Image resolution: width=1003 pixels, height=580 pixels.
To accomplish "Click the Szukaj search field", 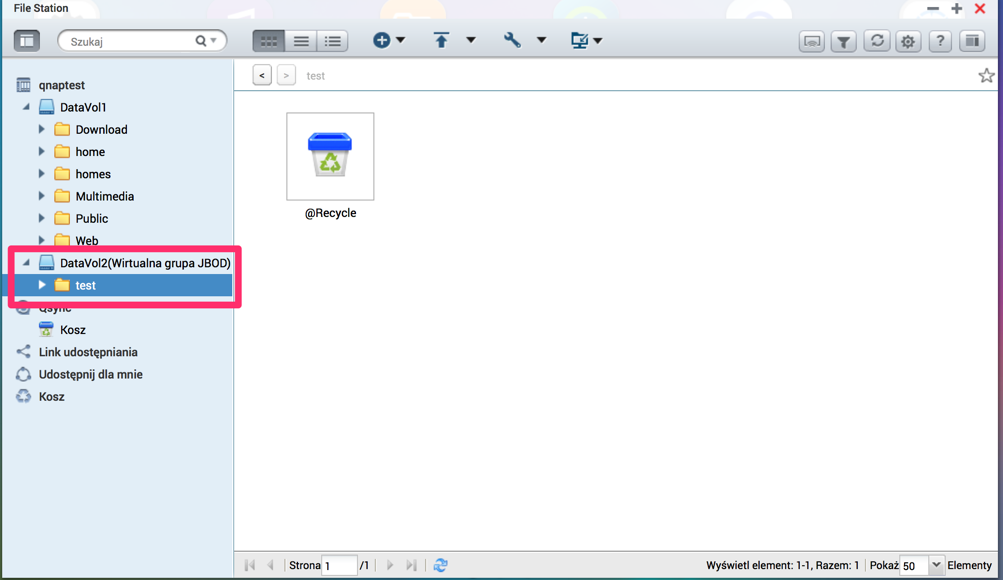I will [130, 41].
